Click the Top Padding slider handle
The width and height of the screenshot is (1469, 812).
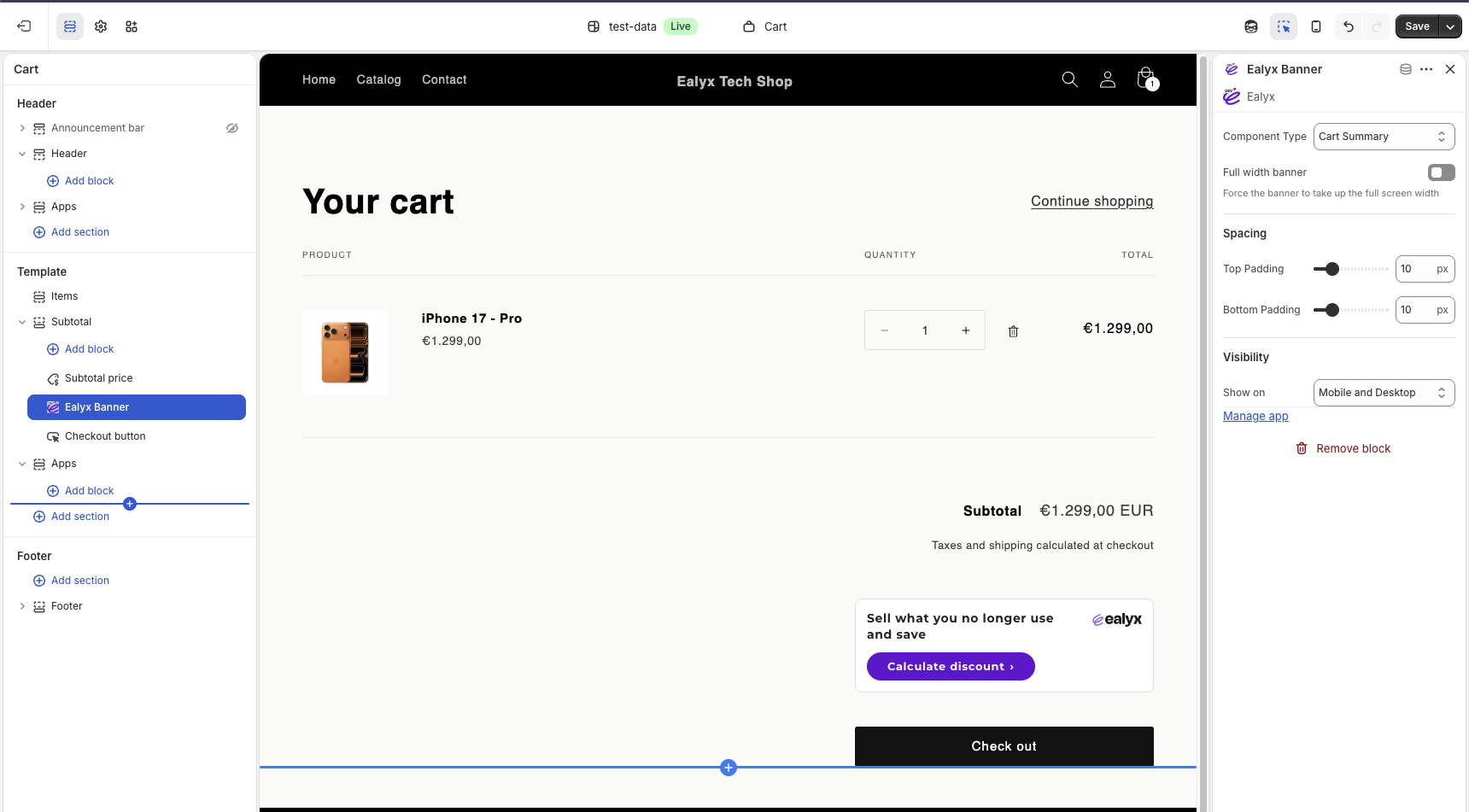click(1331, 269)
